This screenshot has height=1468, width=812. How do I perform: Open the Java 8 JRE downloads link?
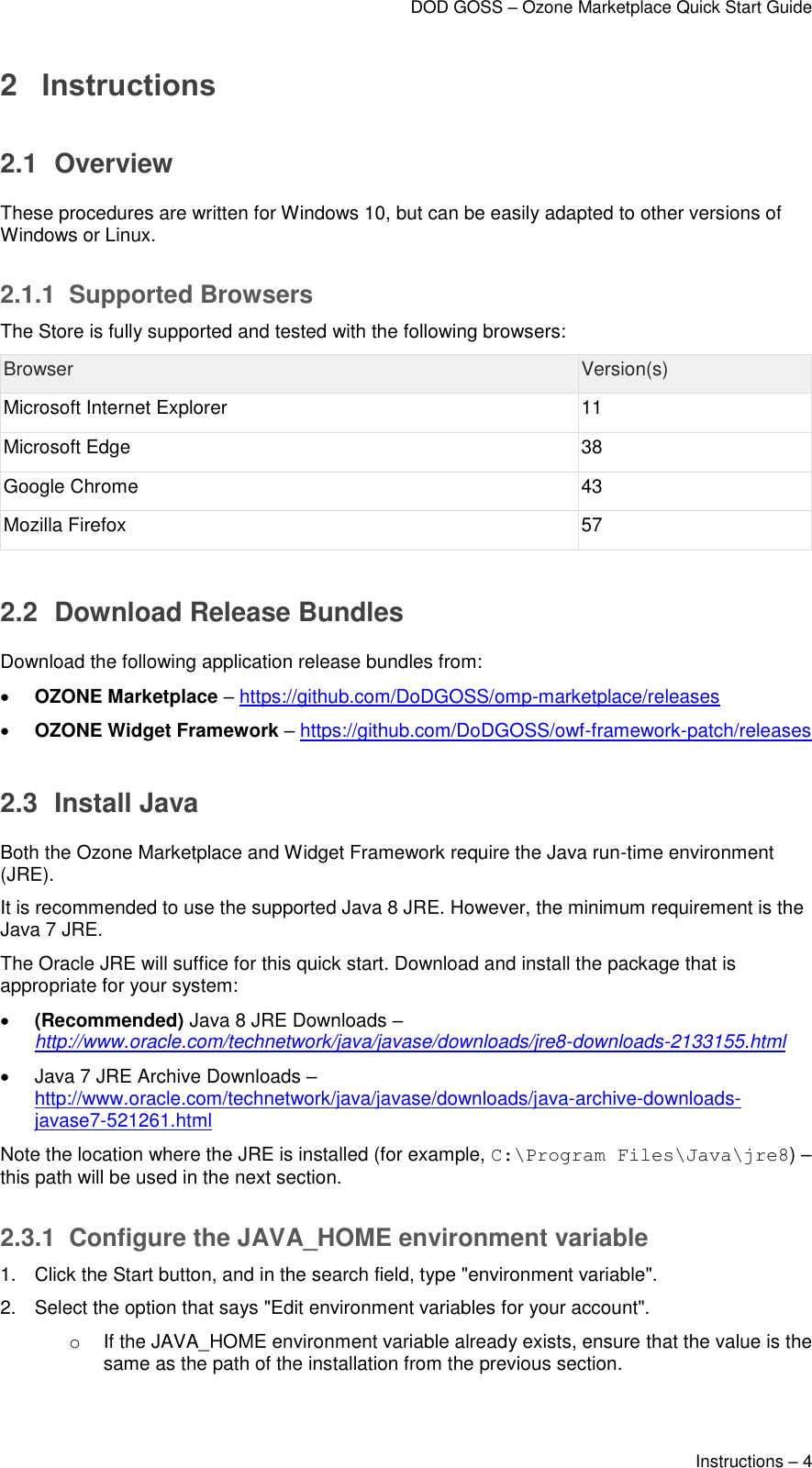(410, 1041)
